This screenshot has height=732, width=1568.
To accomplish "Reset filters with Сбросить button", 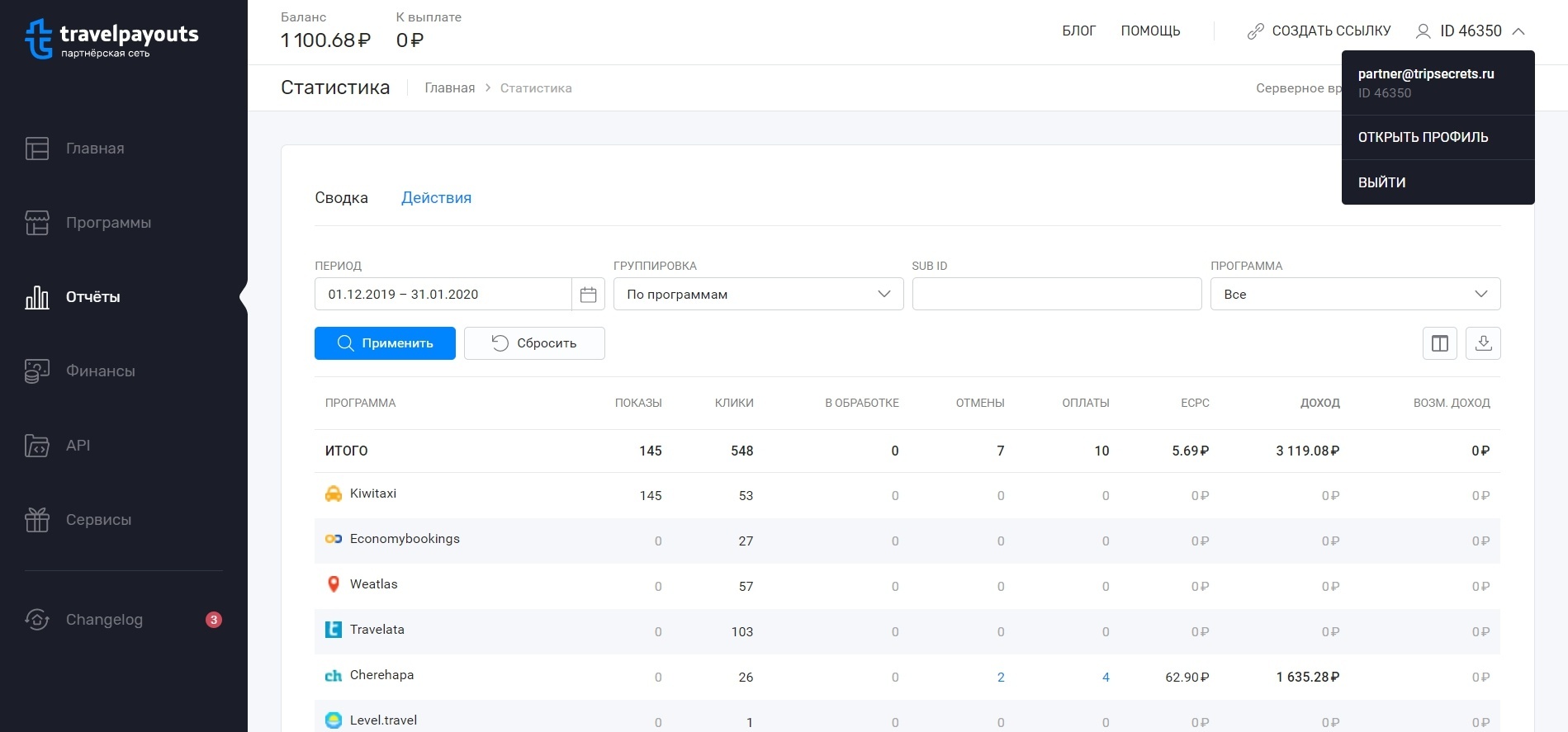I will click(x=534, y=343).
